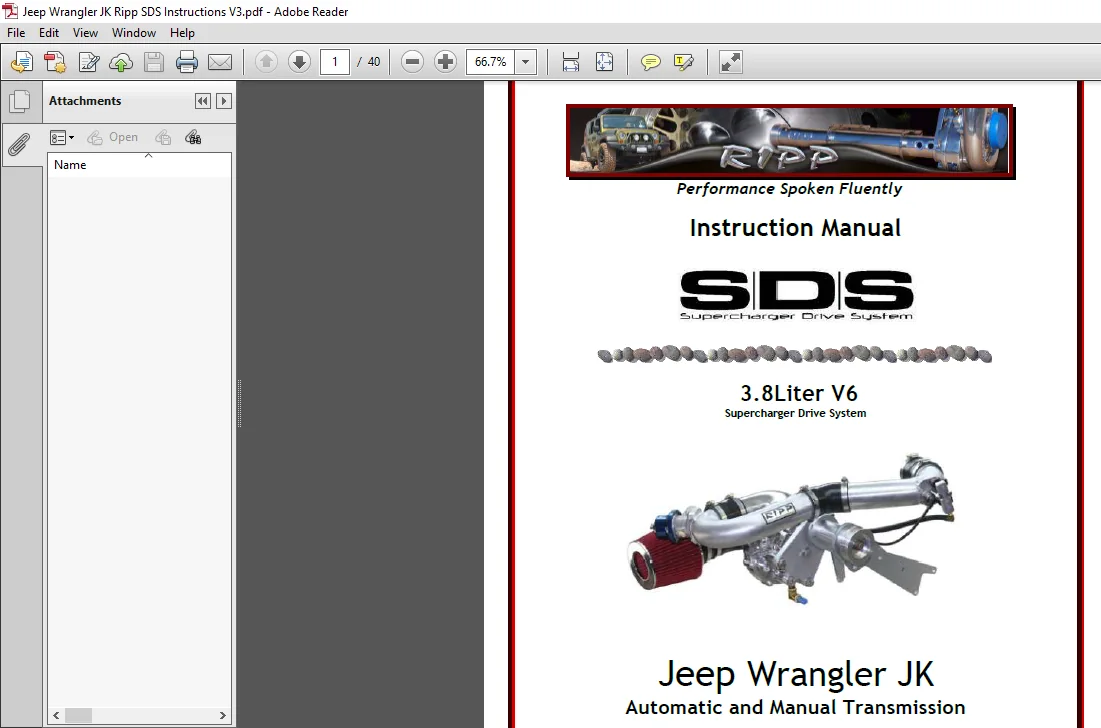The image size is (1101, 728).
Task: Open the View menu
Action: (85, 33)
